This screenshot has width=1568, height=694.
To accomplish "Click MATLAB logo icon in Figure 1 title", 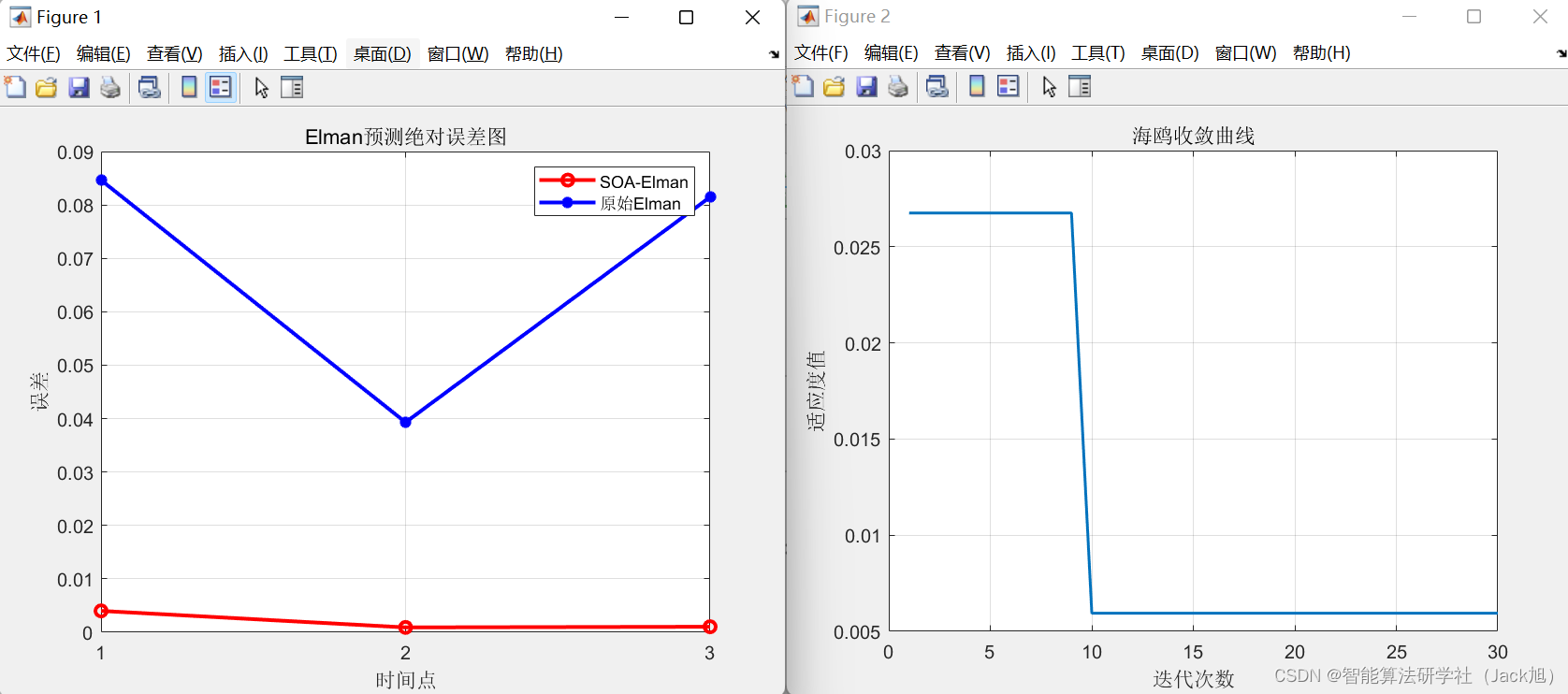I will point(20,17).
